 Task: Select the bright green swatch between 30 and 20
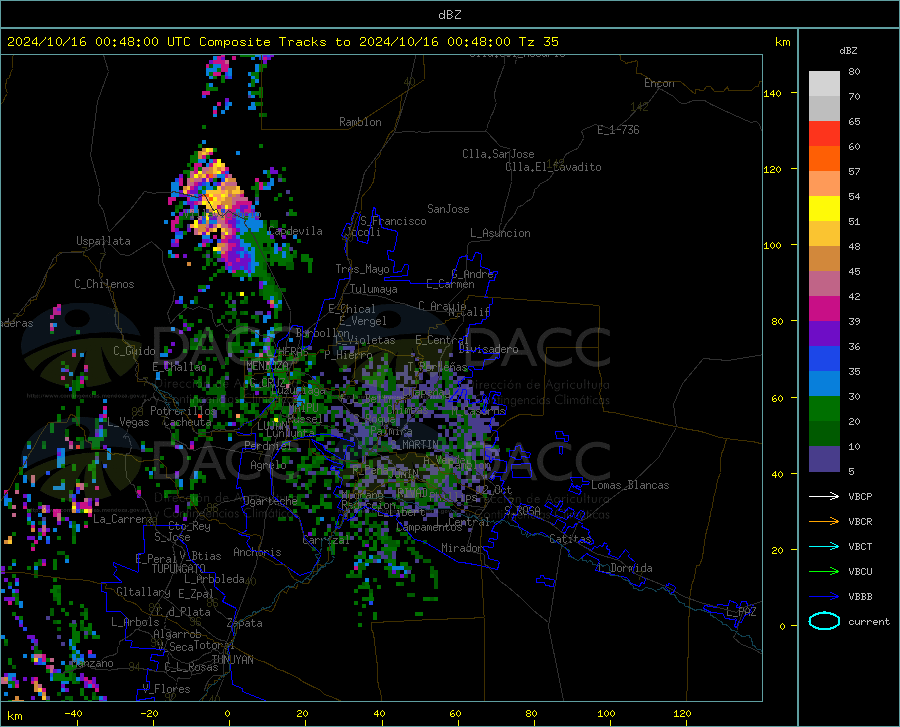824,409
